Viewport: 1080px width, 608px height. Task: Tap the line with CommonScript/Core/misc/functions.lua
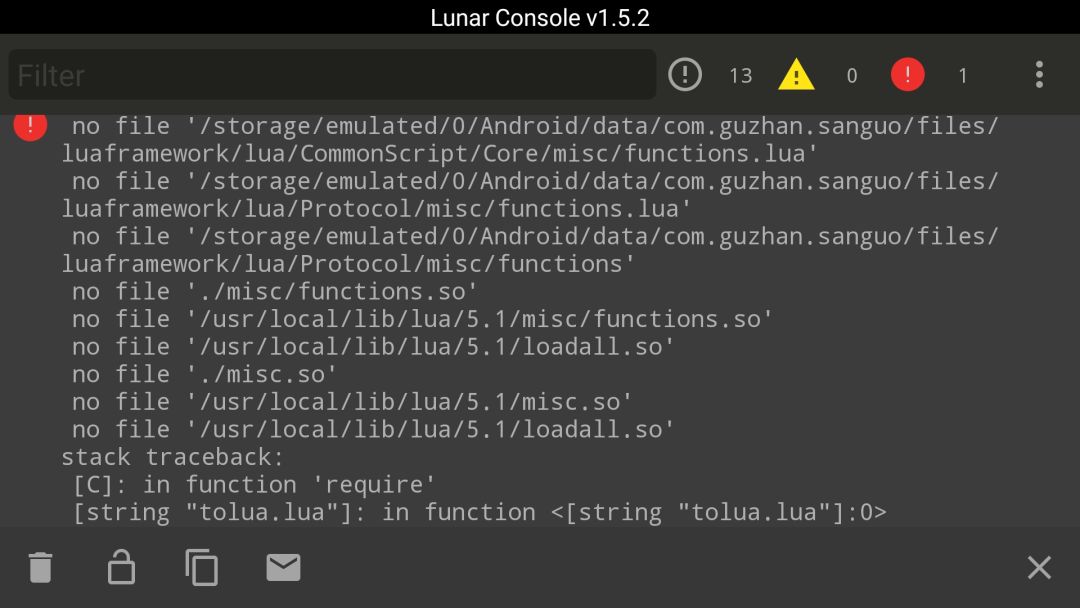[x=439, y=154]
